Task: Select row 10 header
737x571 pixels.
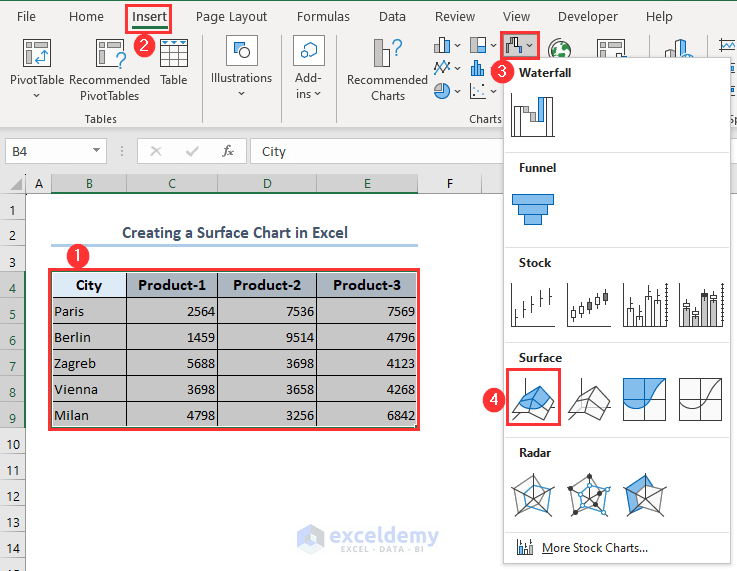Action: (x=13, y=444)
